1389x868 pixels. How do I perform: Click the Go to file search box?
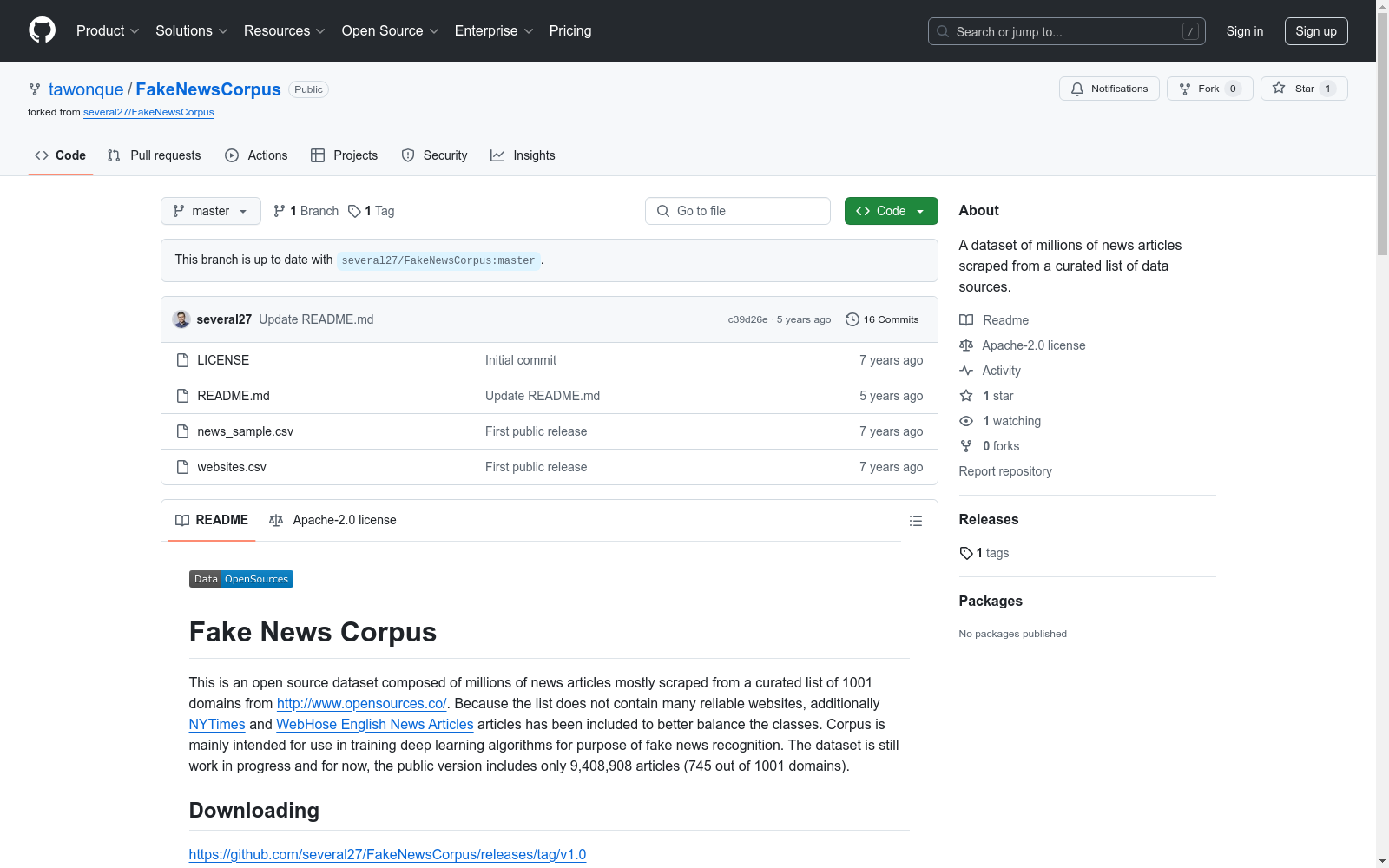(738, 211)
